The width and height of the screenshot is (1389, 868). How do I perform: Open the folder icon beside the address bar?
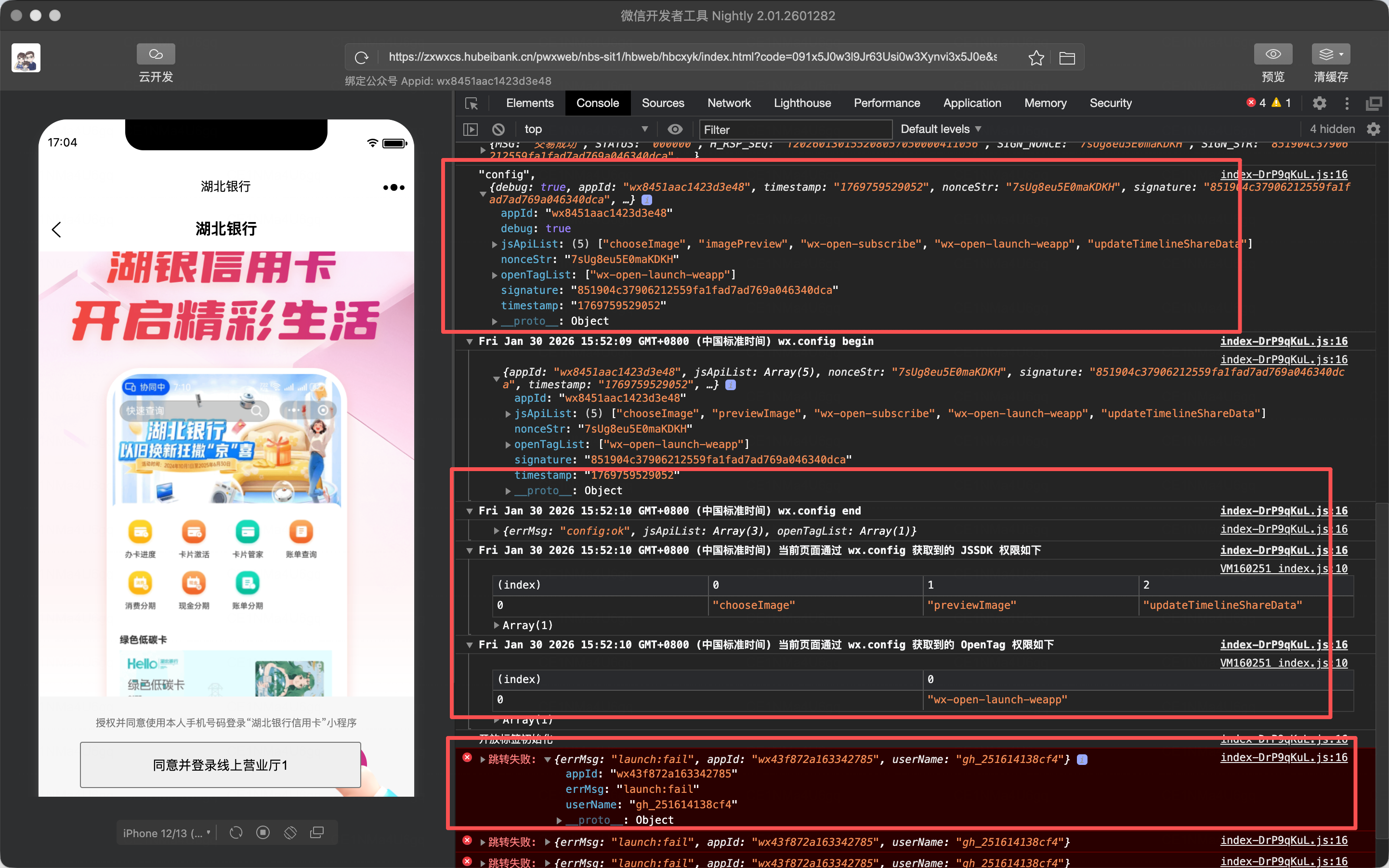(1067, 57)
